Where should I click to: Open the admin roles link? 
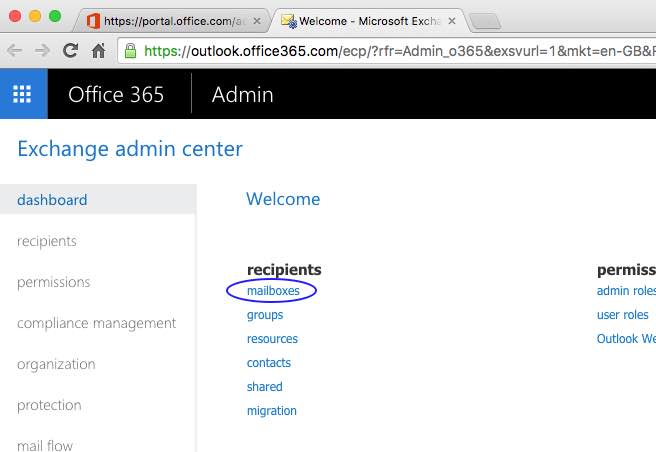click(x=626, y=291)
